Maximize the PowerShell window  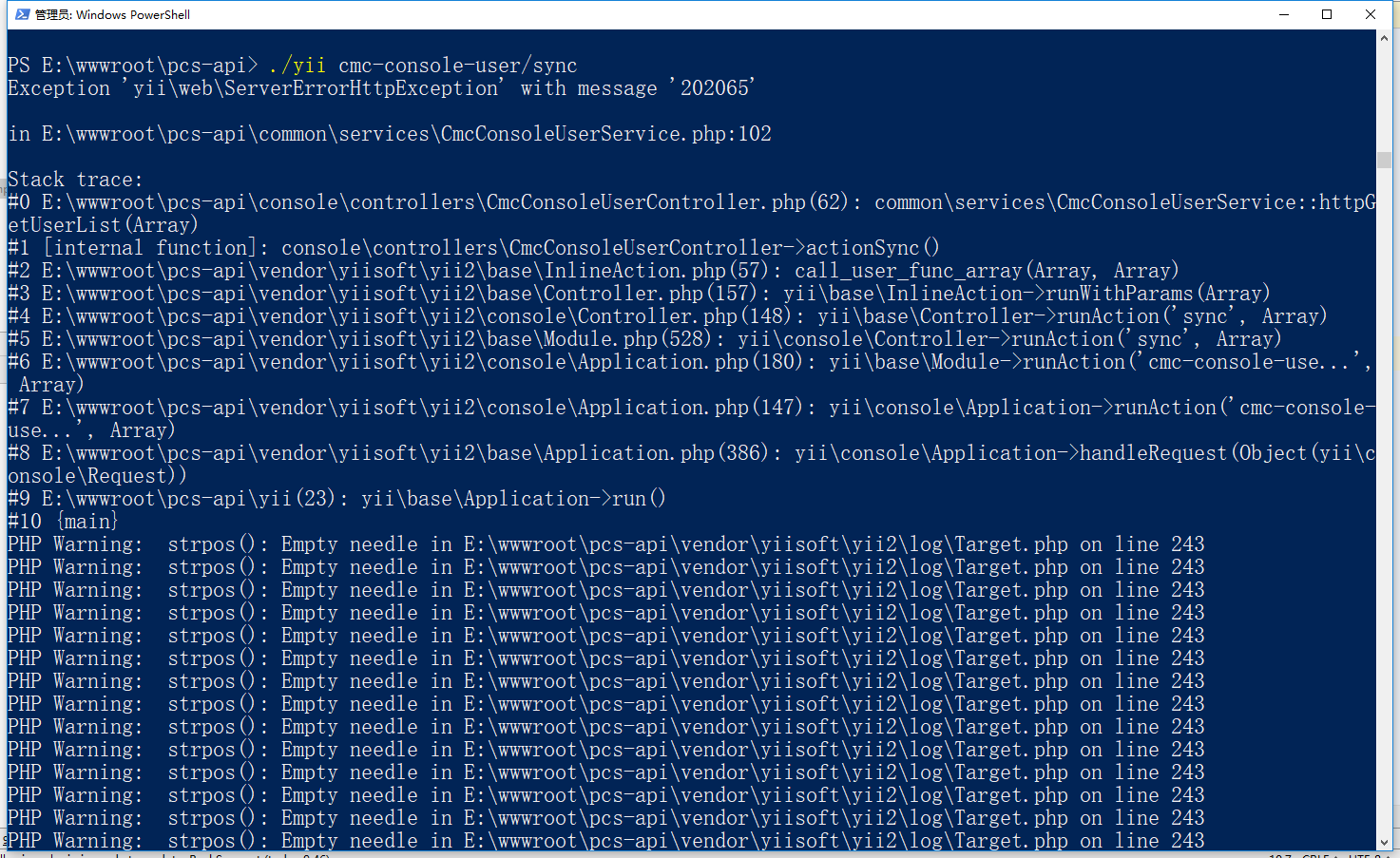pos(1327,14)
